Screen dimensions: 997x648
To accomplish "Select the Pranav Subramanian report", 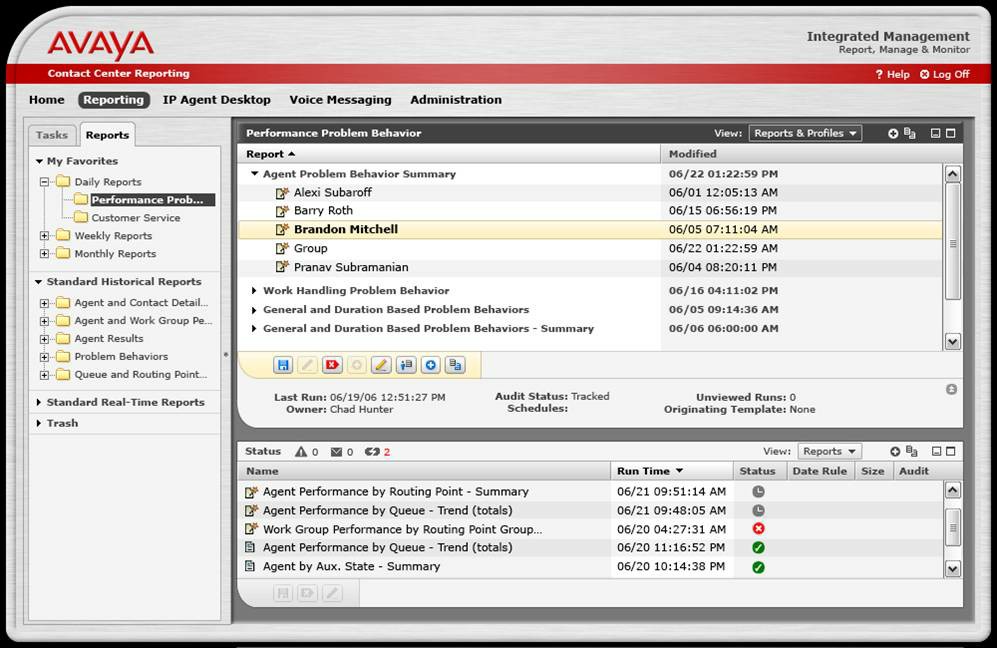I will click(x=589, y=267).
